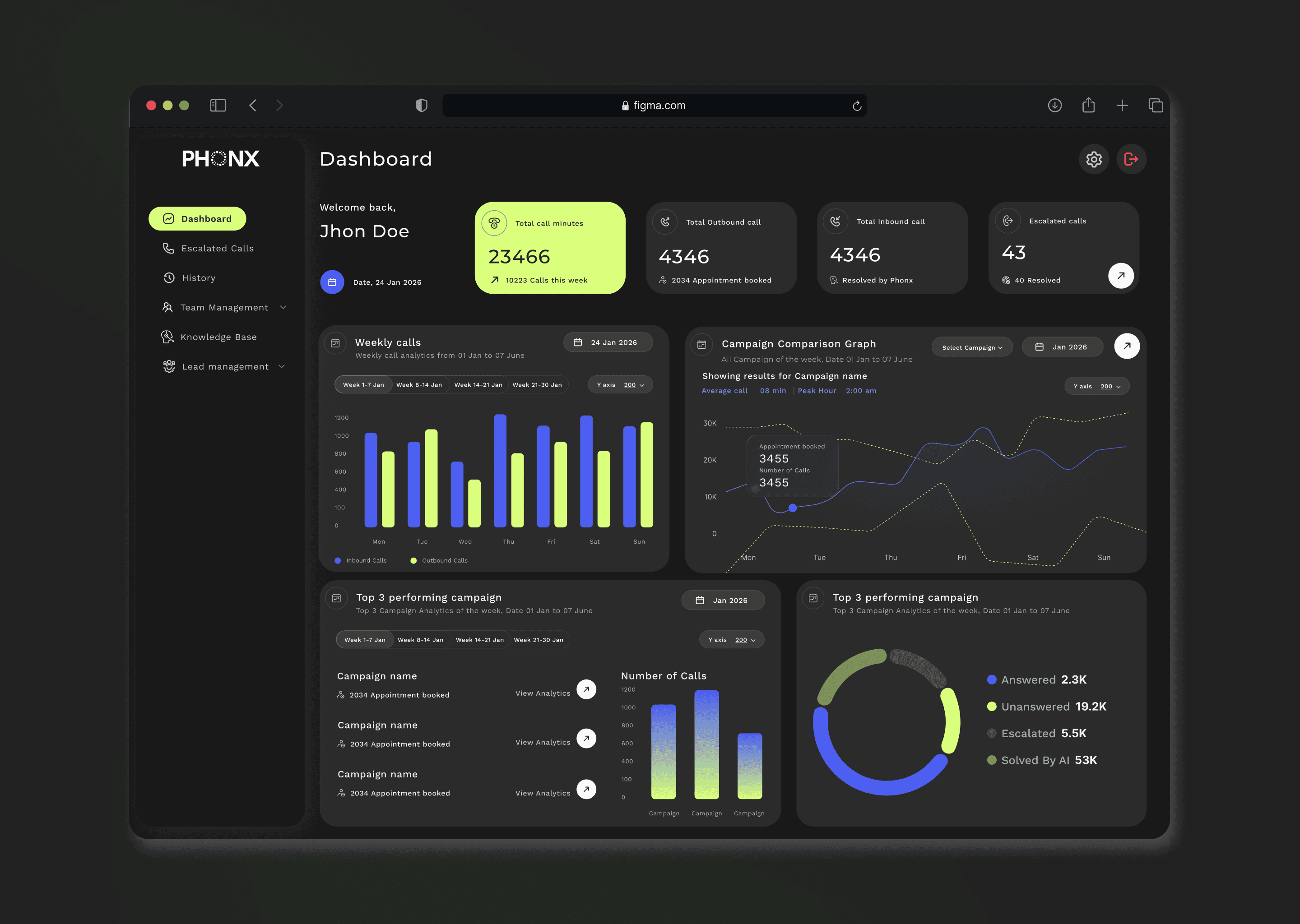Screen dimensions: 1300x924
Task: Click Total call minutes card
Action: (550, 248)
